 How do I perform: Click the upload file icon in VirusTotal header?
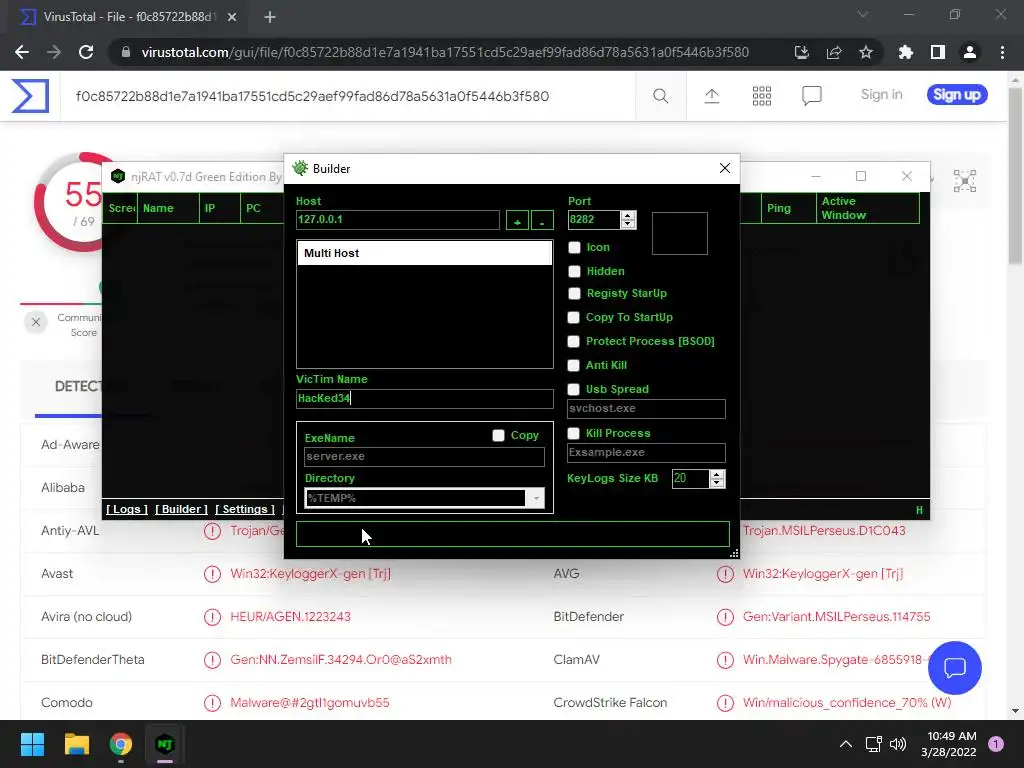coord(712,96)
